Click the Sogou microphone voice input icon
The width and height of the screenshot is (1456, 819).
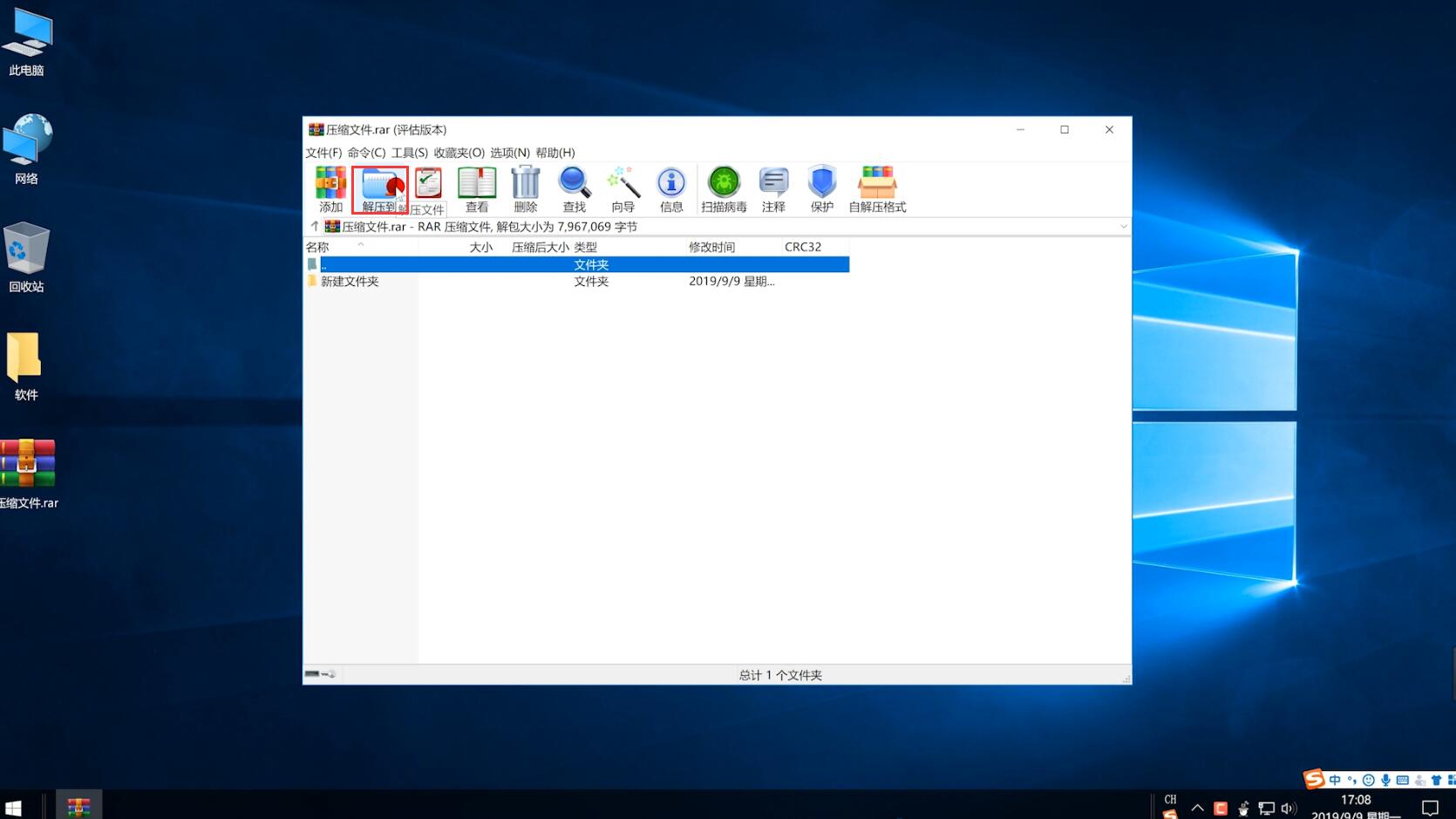[x=1385, y=781]
